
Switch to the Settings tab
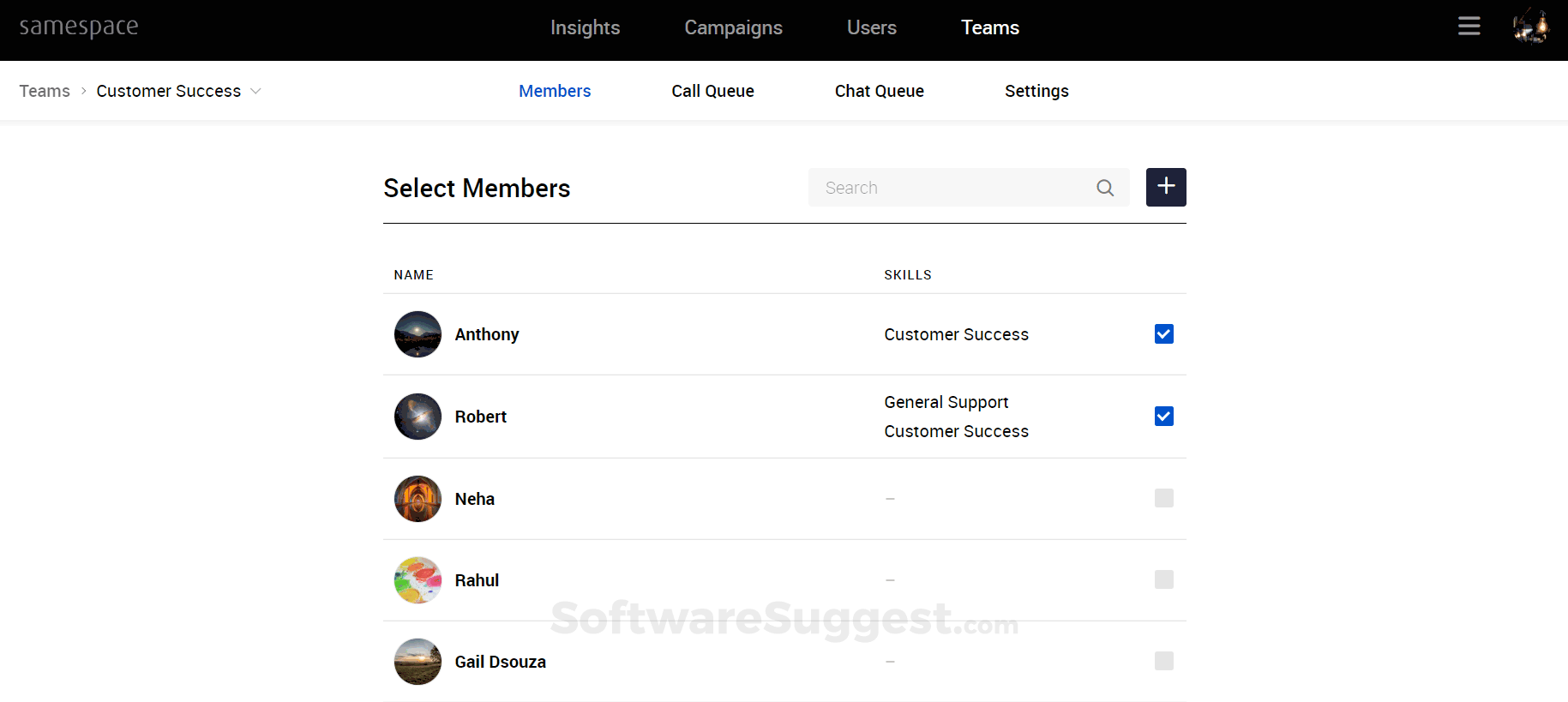pyautogui.click(x=1036, y=91)
